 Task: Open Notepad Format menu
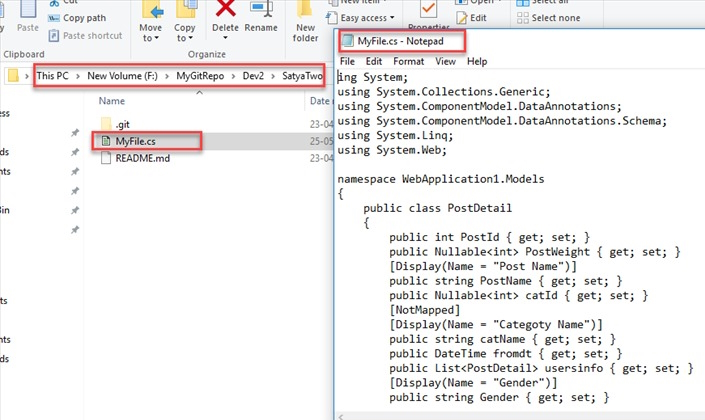point(408,61)
